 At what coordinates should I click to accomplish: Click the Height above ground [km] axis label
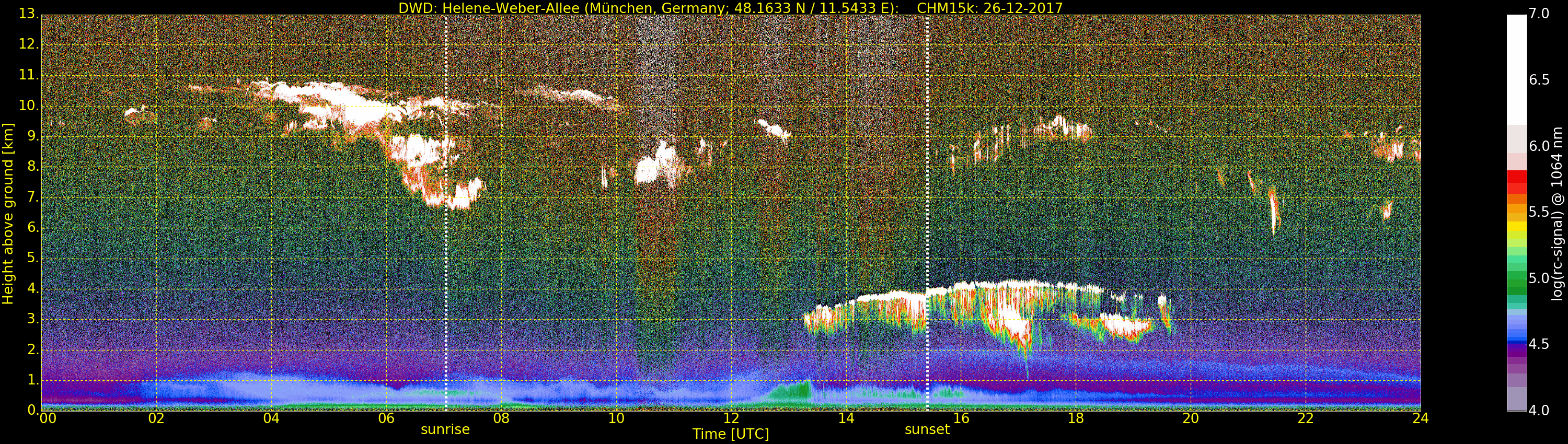(x=8, y=213)
